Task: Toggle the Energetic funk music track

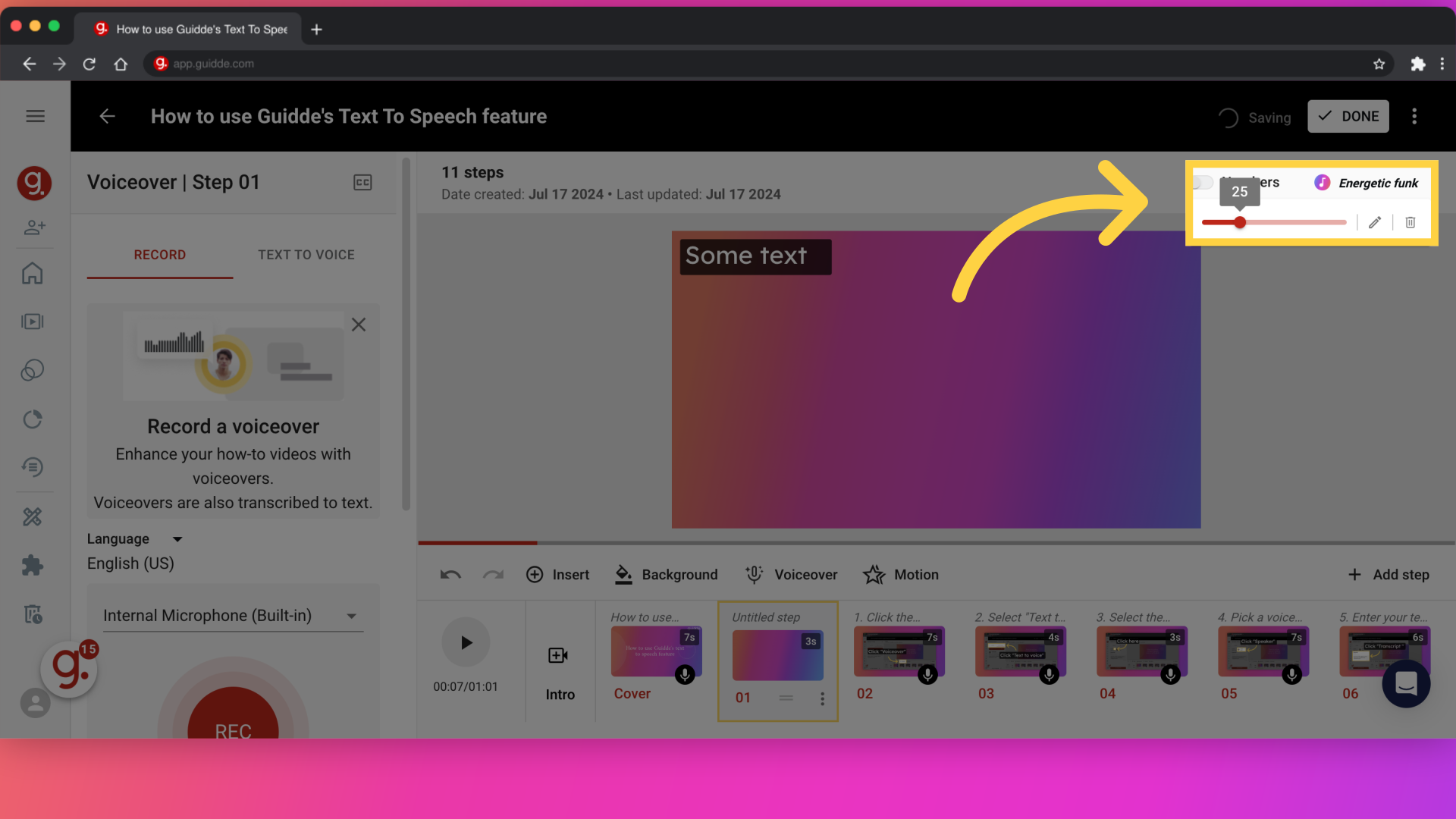Action: pos(1204,182)
